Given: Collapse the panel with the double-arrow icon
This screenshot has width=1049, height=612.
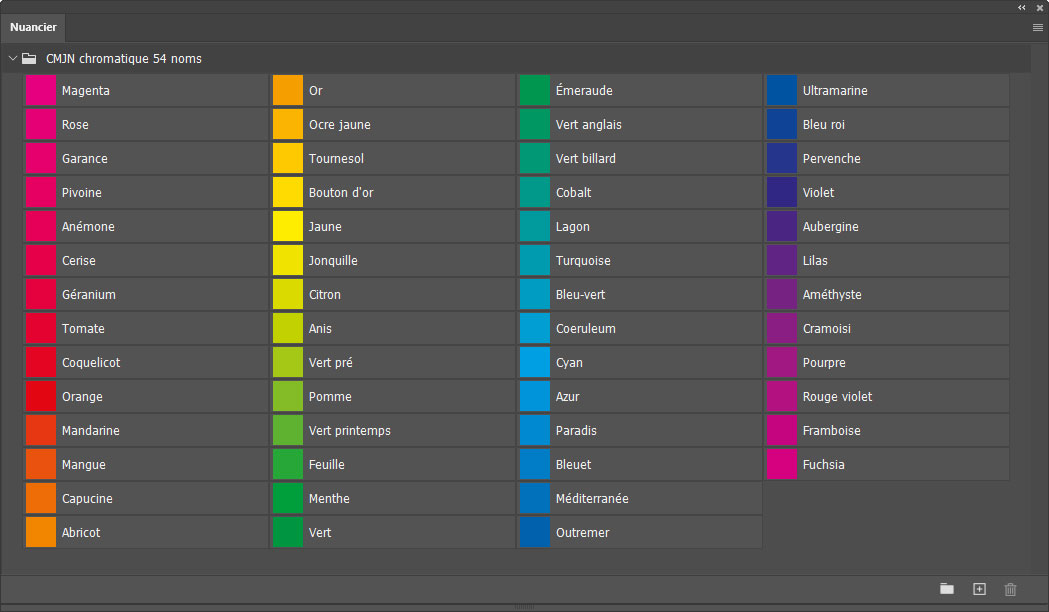Looking at the screenshot, I should coord(1022,7).
